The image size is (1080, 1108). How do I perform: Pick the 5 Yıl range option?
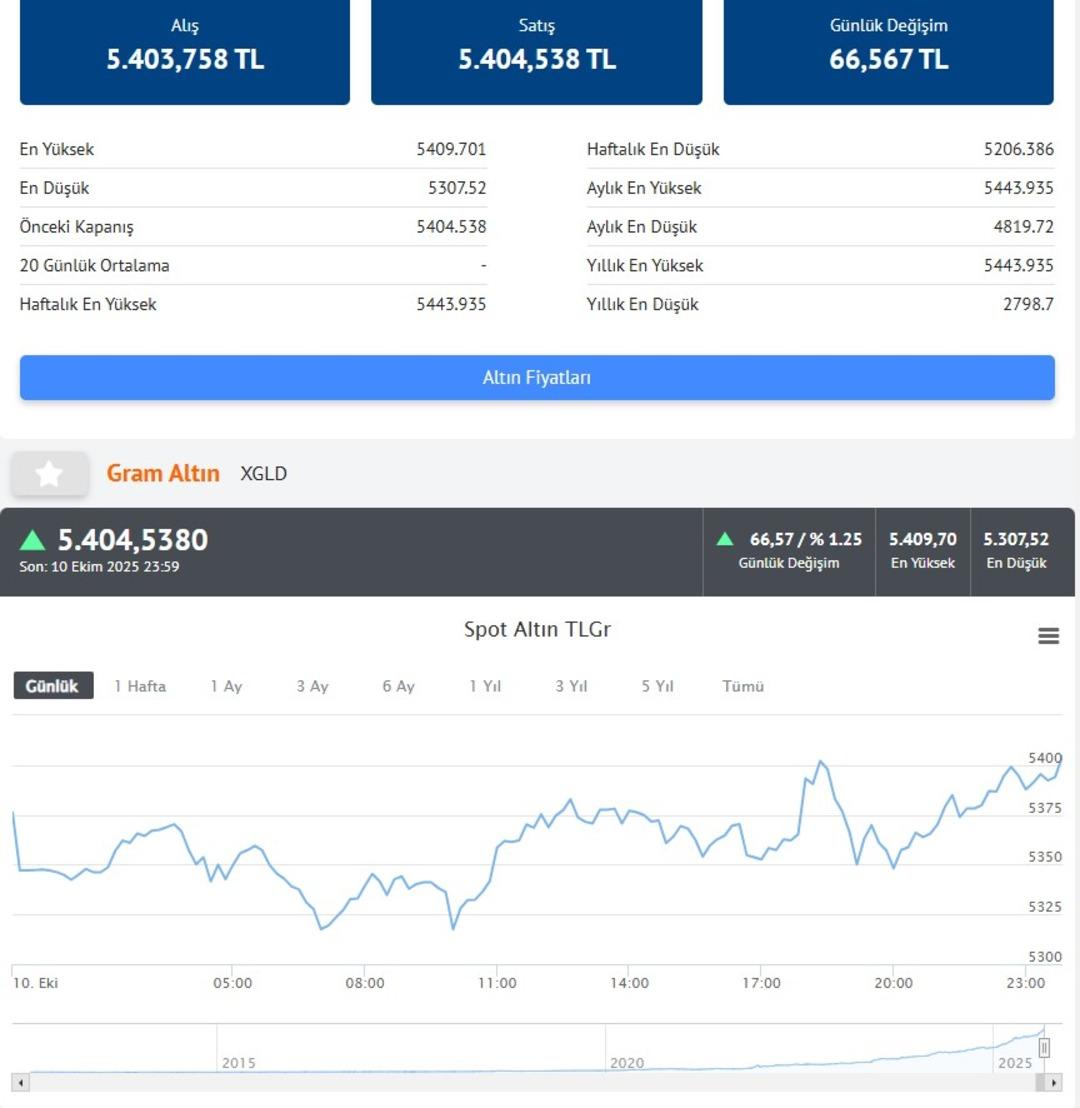657,686
